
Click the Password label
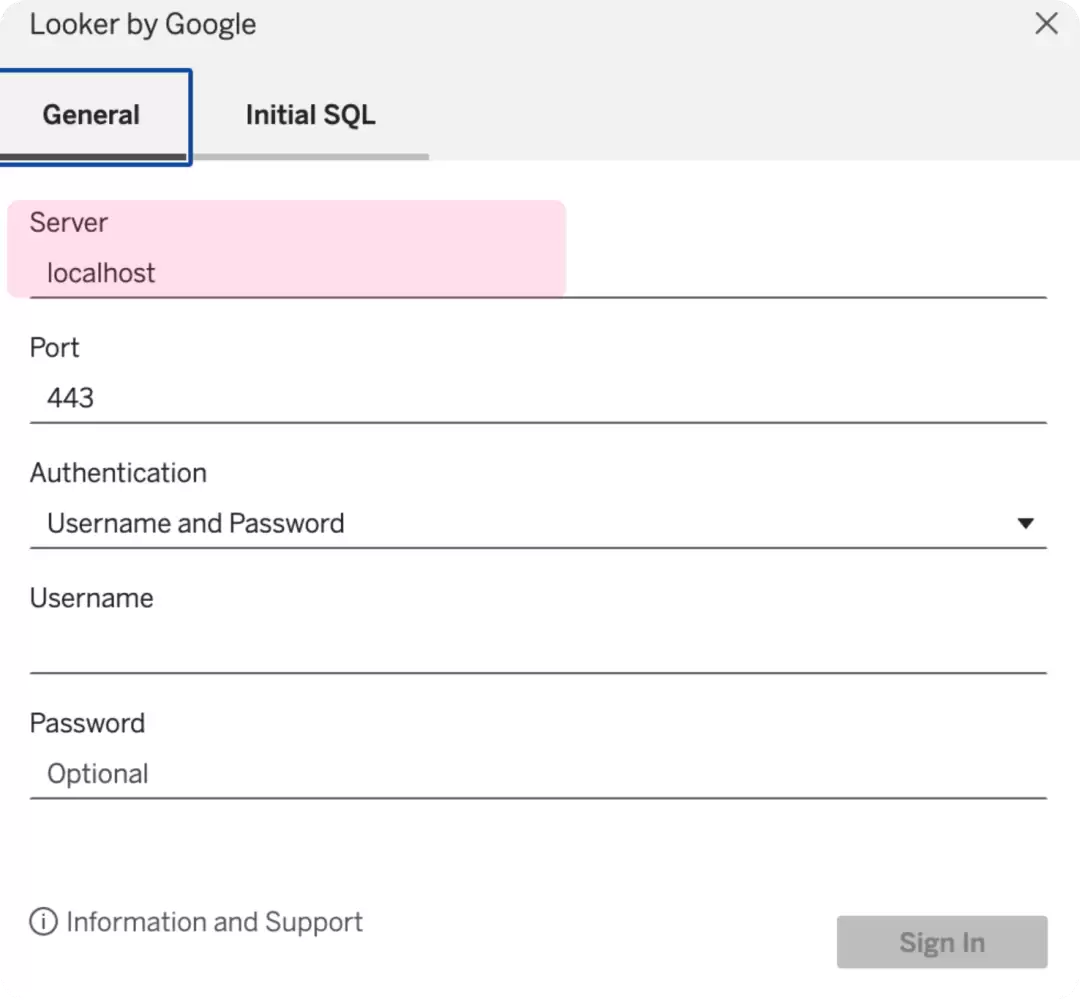tap(87, 724)
